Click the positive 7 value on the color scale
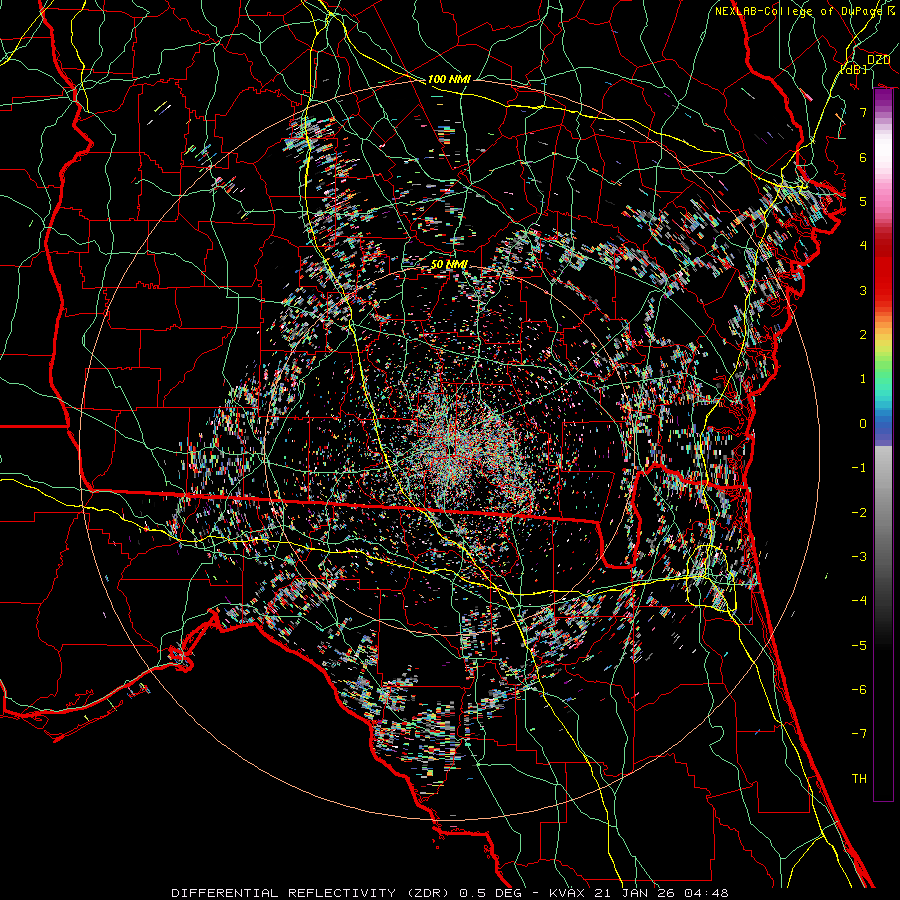The height and width of the screenshot is (900, 900). pyautogui.click(x=863, y=112)
